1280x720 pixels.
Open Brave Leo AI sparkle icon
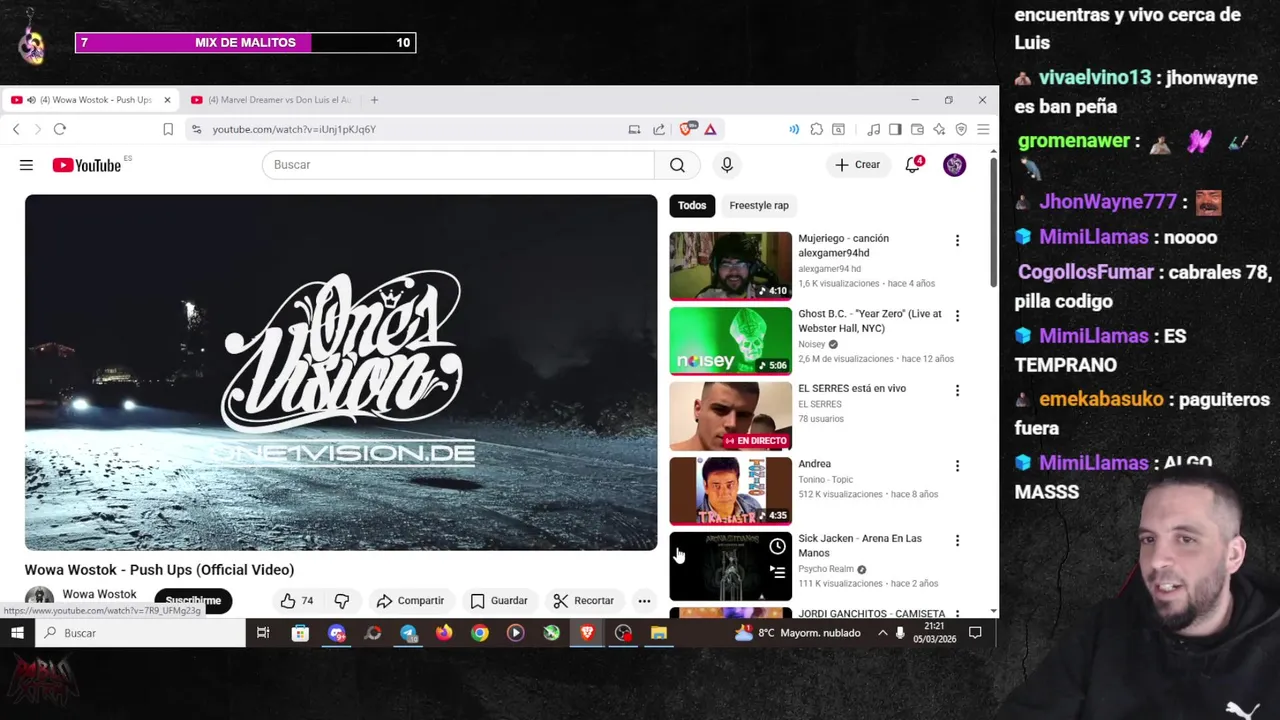(x=939, y=129)
